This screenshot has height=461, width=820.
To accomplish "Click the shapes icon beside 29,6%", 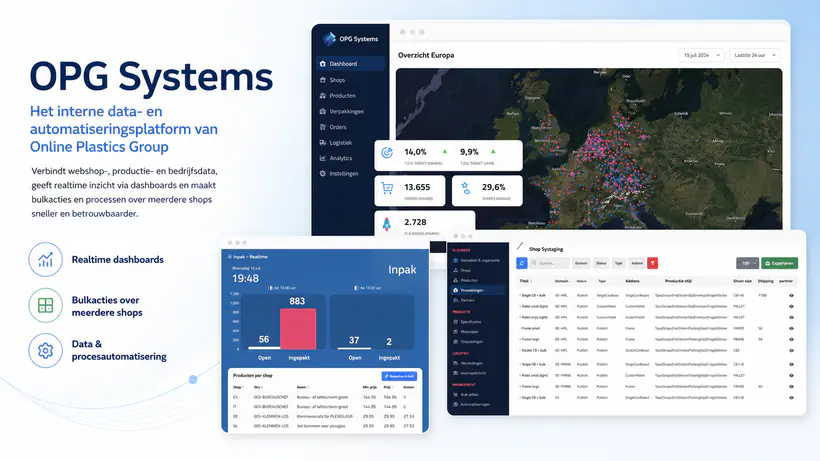I will (465, 188).
